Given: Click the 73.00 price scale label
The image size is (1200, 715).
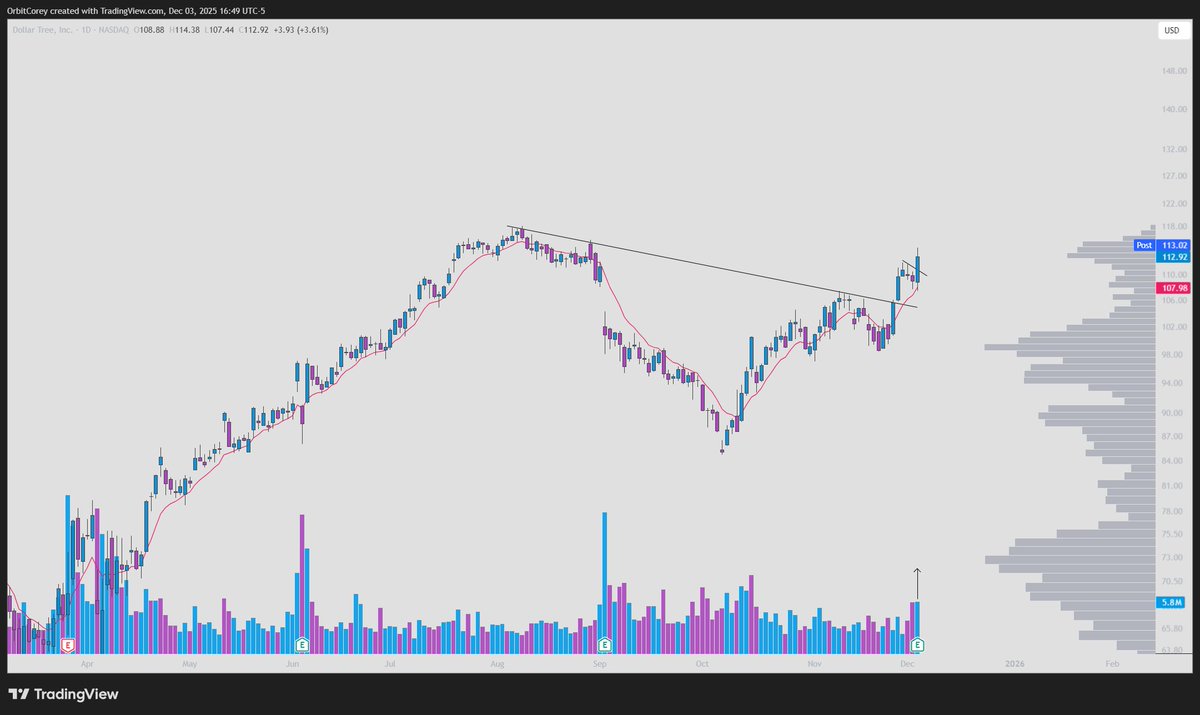Looking at the screenshot, I should click(1174, 557).
